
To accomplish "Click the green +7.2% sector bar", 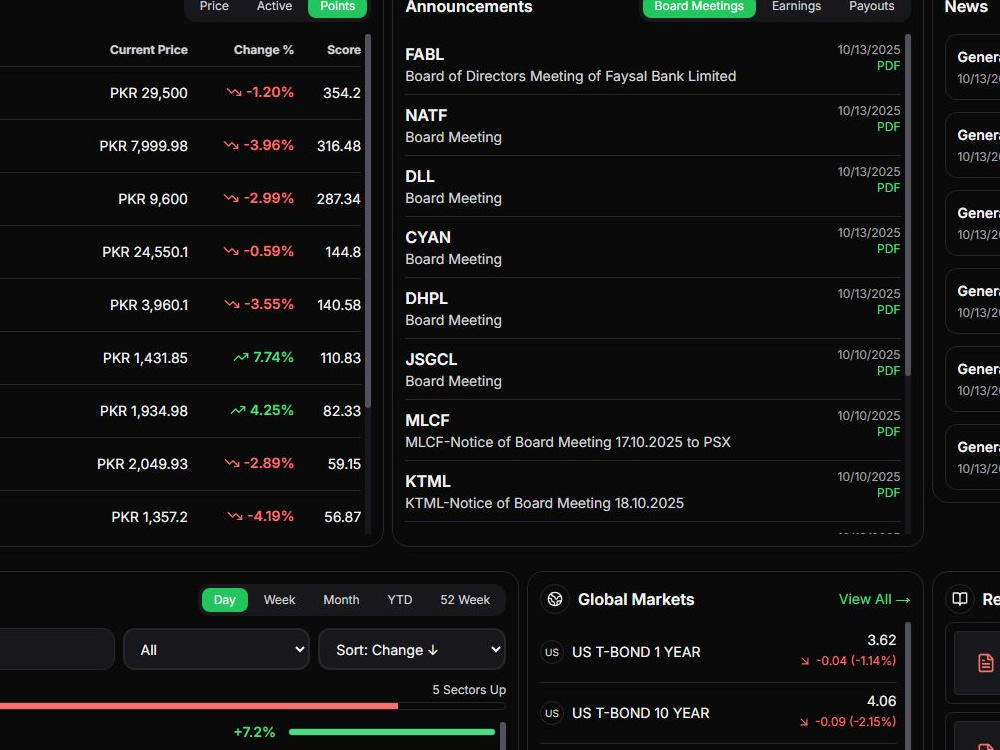I will pyautogui.click(x=392, y=732).
